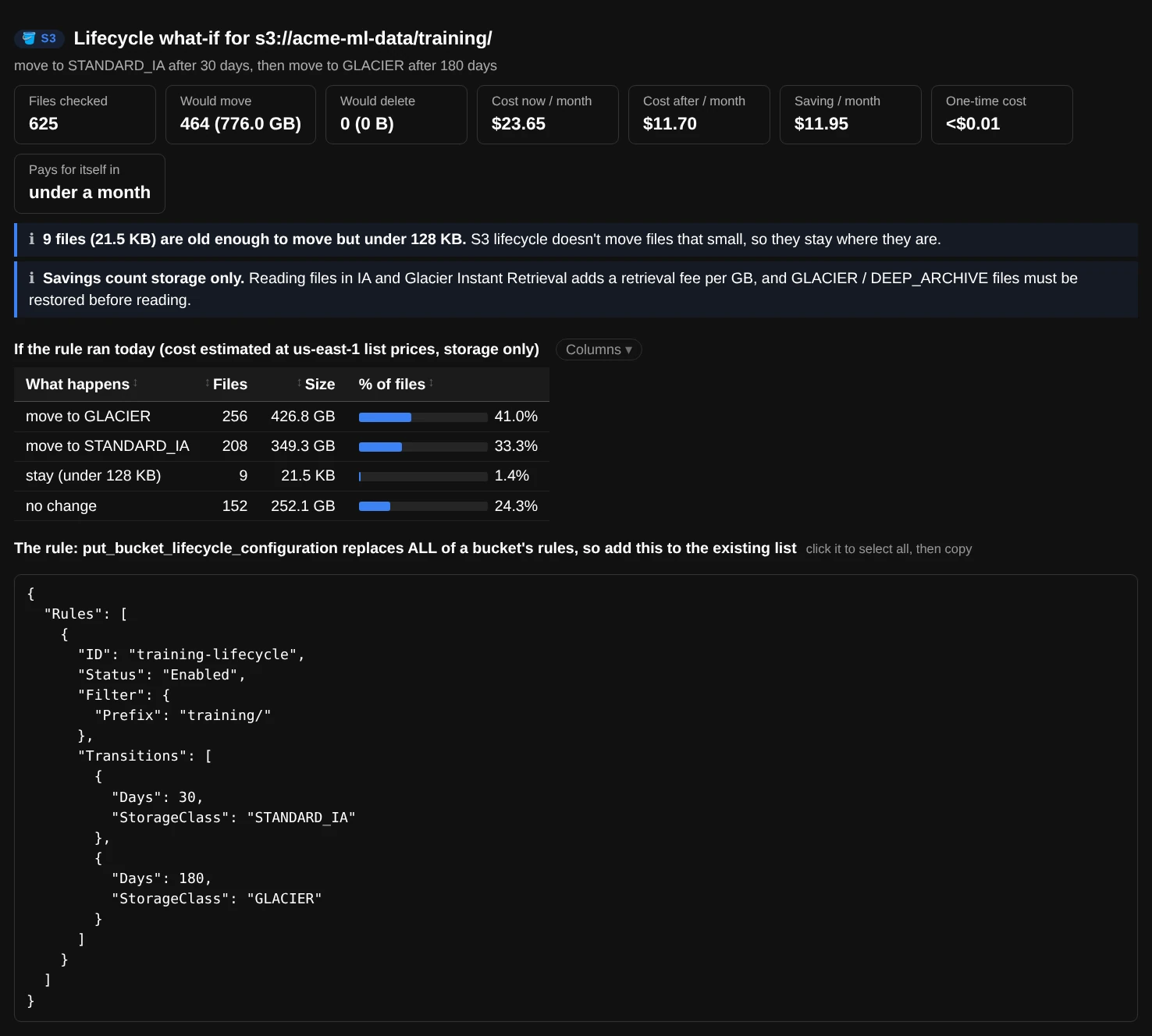Sort table by What happens column

(x=81, y=384)
